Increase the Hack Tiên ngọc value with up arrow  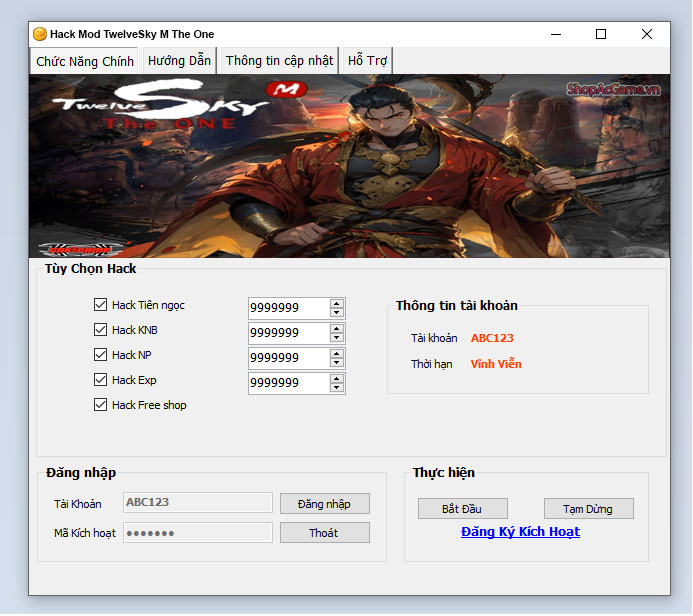(337, 304)
